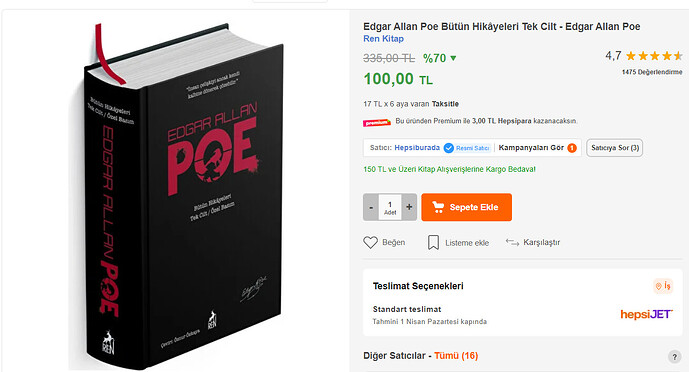Viewport: 689px width, 372px height.
Task: Expand the %70 discount dropdown arrow
Action: click(x=453, y=58)
